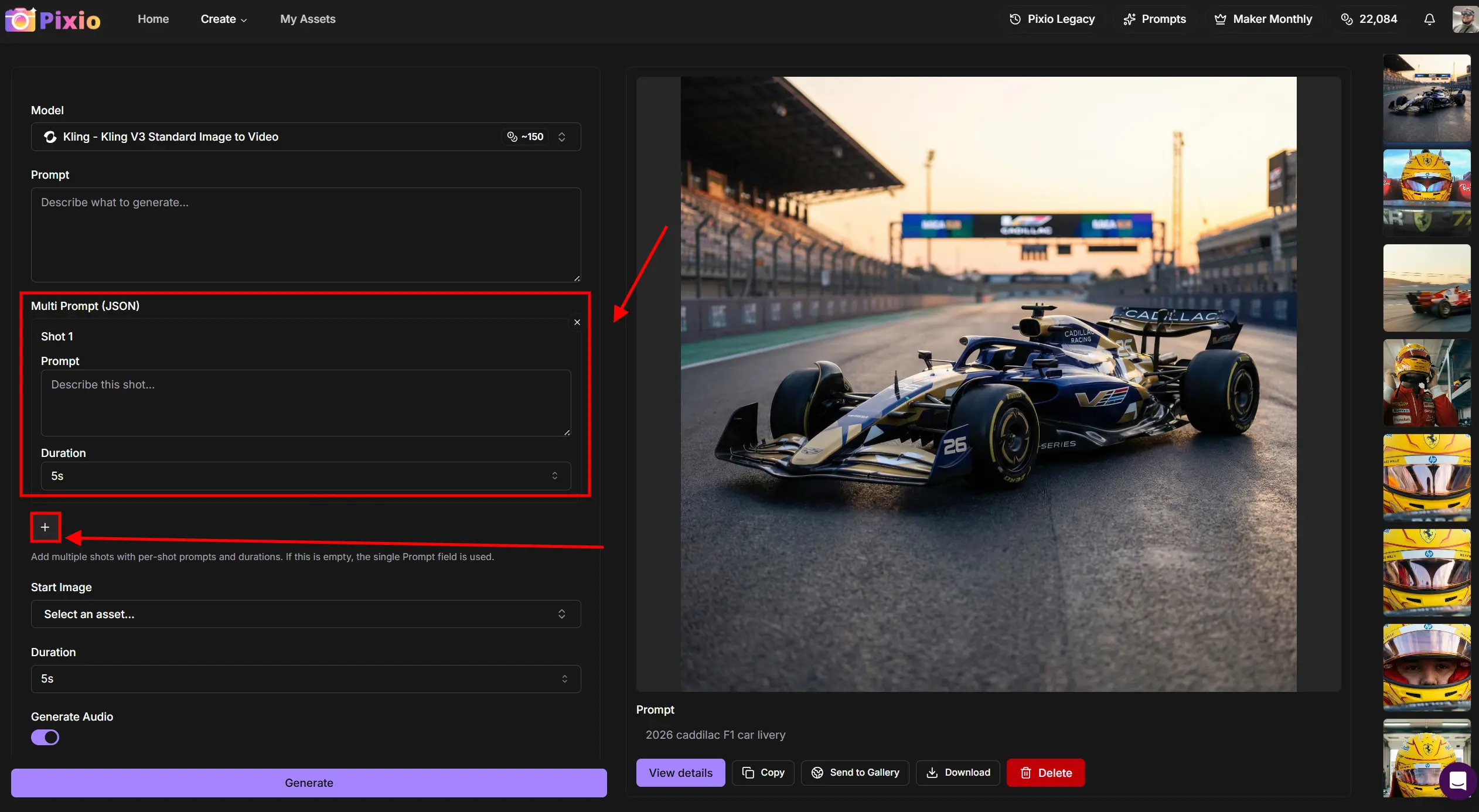The height and width of the screenshot is (812, 1479).
Task: Click the notifications bell icon
Action: click(x=1429, y=19)
